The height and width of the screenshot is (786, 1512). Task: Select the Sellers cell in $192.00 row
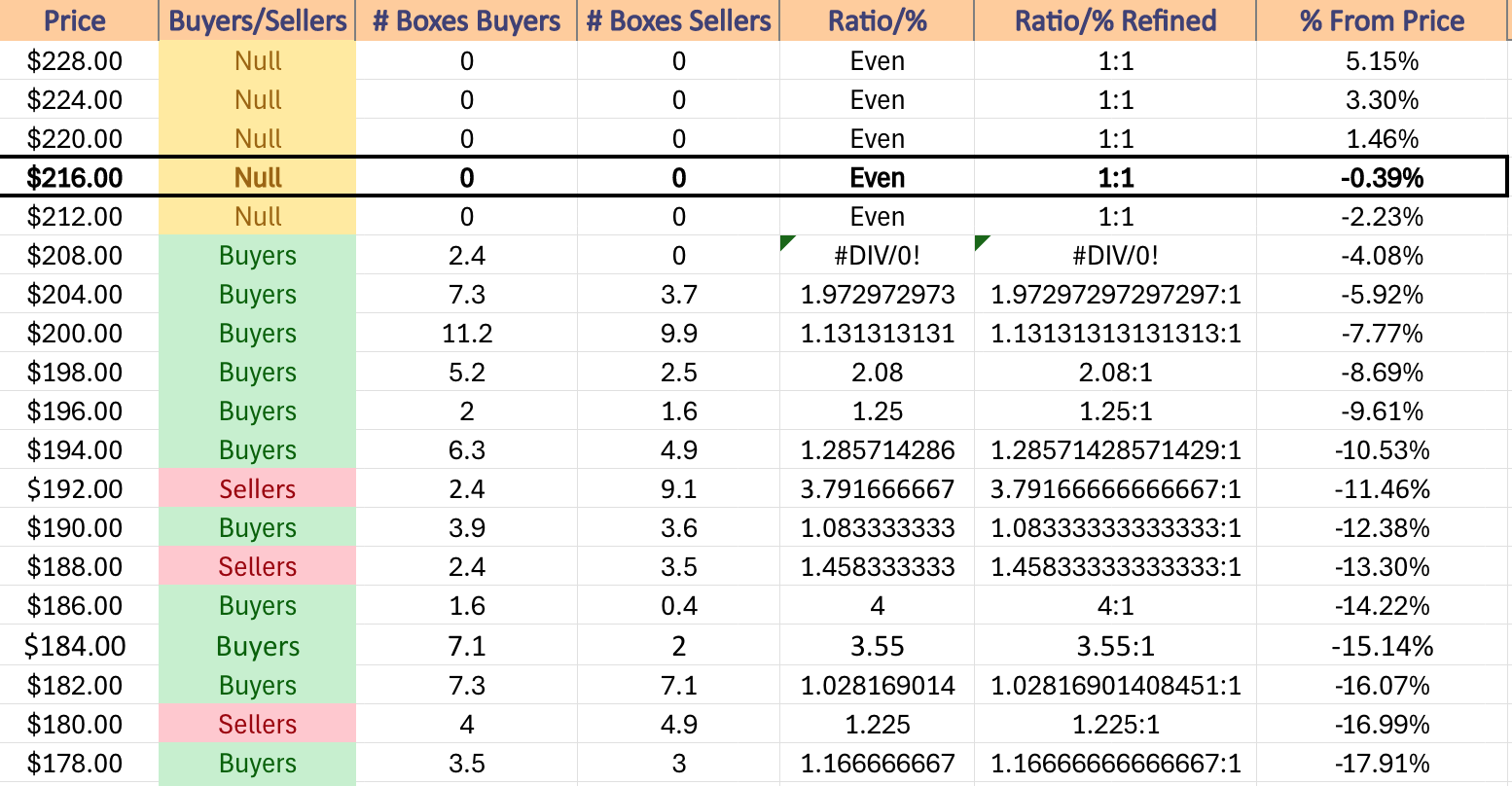[258, 489]
